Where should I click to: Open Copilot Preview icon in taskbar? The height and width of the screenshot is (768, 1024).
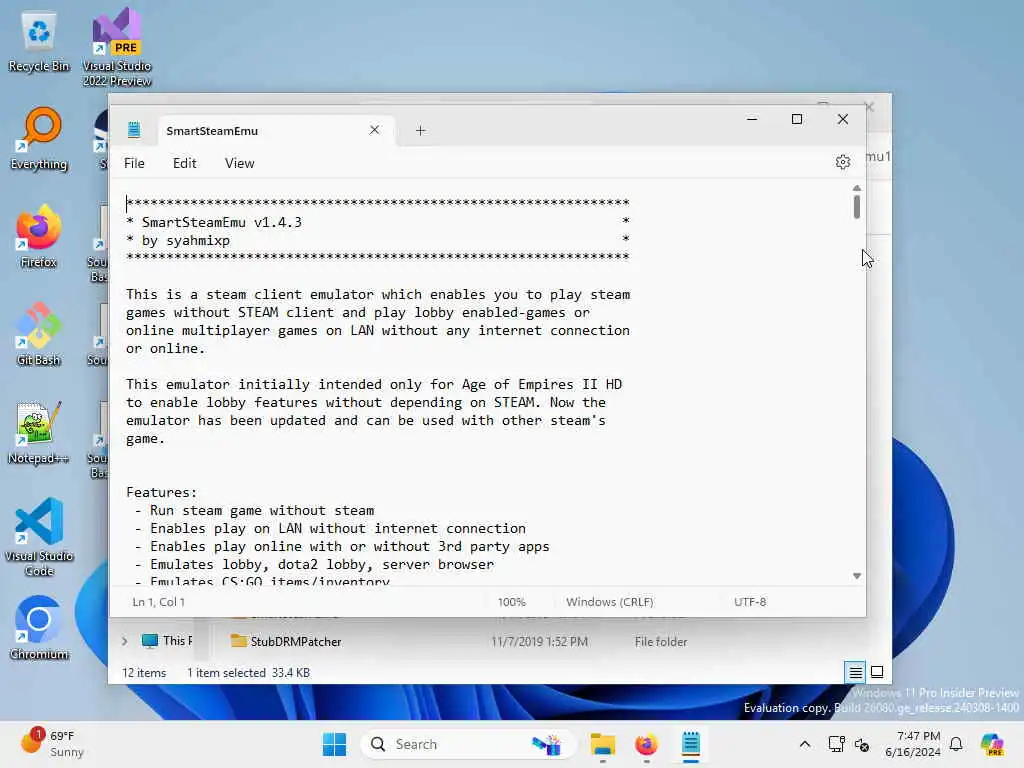click(992, 744)
